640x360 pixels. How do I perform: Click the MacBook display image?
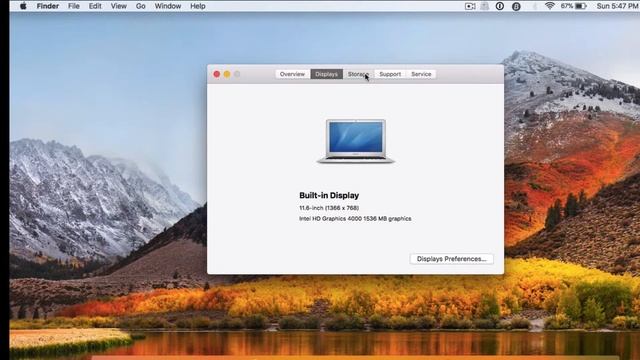point(356,141)
